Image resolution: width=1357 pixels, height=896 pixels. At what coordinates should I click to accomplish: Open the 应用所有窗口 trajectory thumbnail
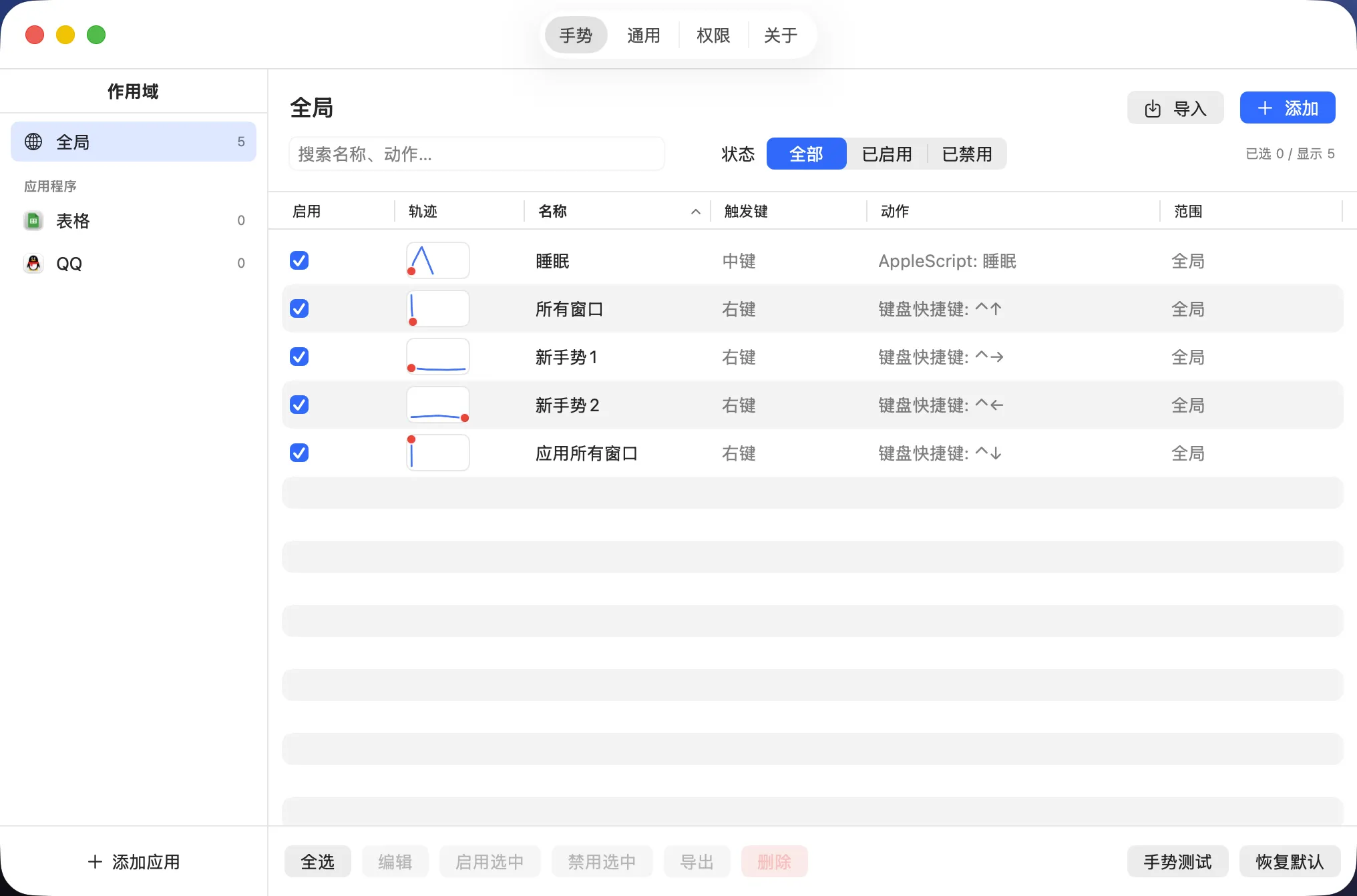tap(438, 453)
